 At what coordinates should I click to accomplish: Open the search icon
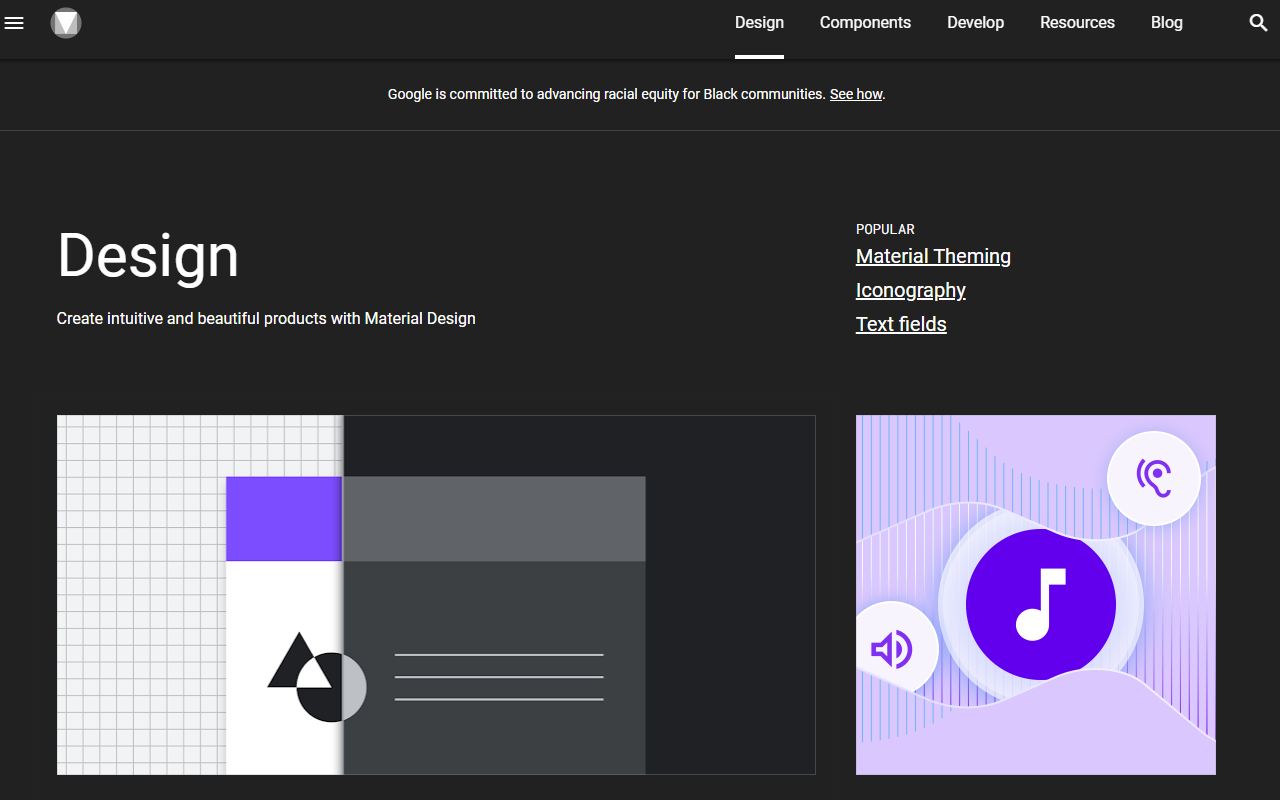[x=1259, y=22]
